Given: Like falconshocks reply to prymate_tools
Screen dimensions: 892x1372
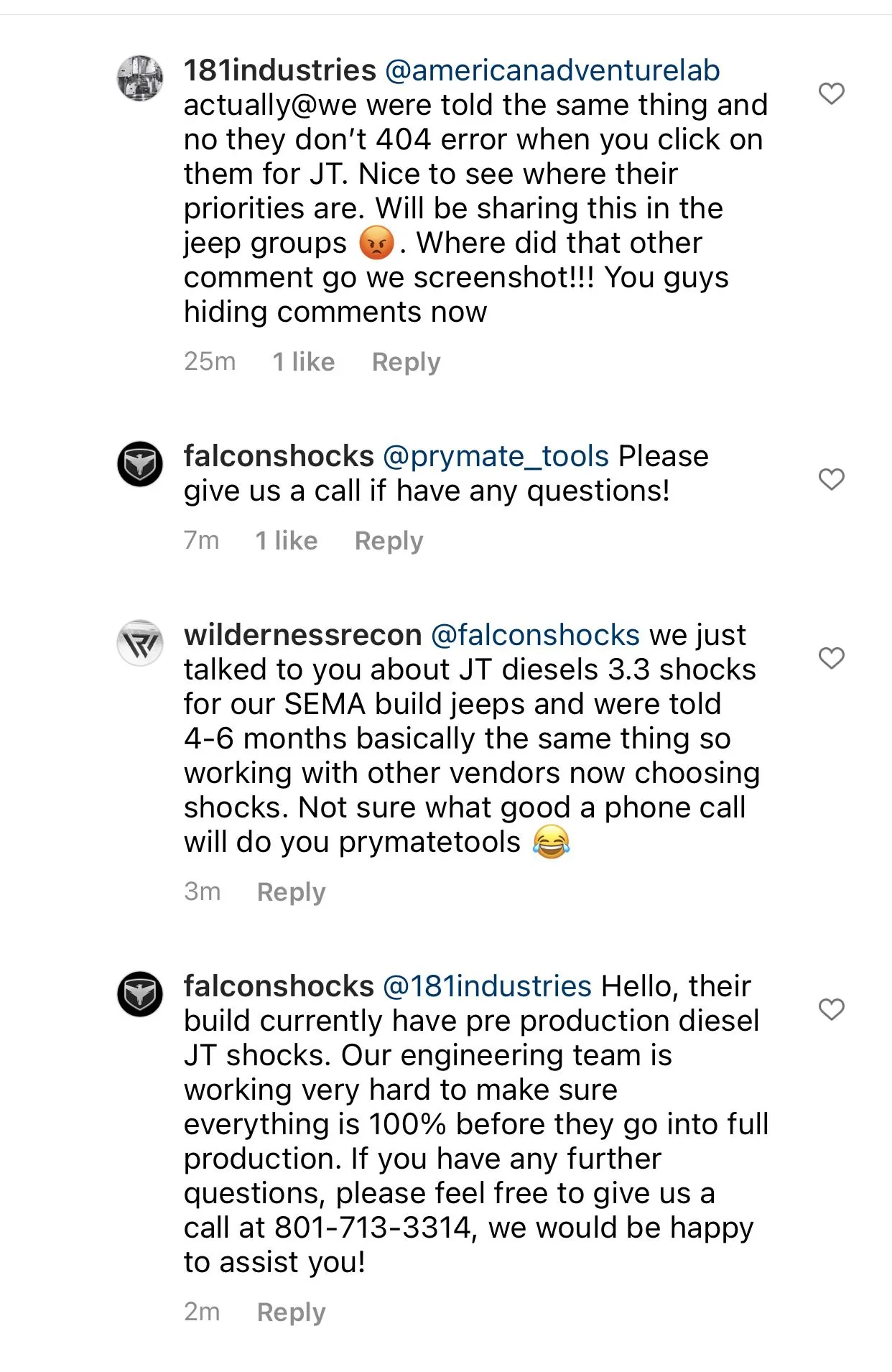Looking at the screenshot, I should [x=831, y=479].
